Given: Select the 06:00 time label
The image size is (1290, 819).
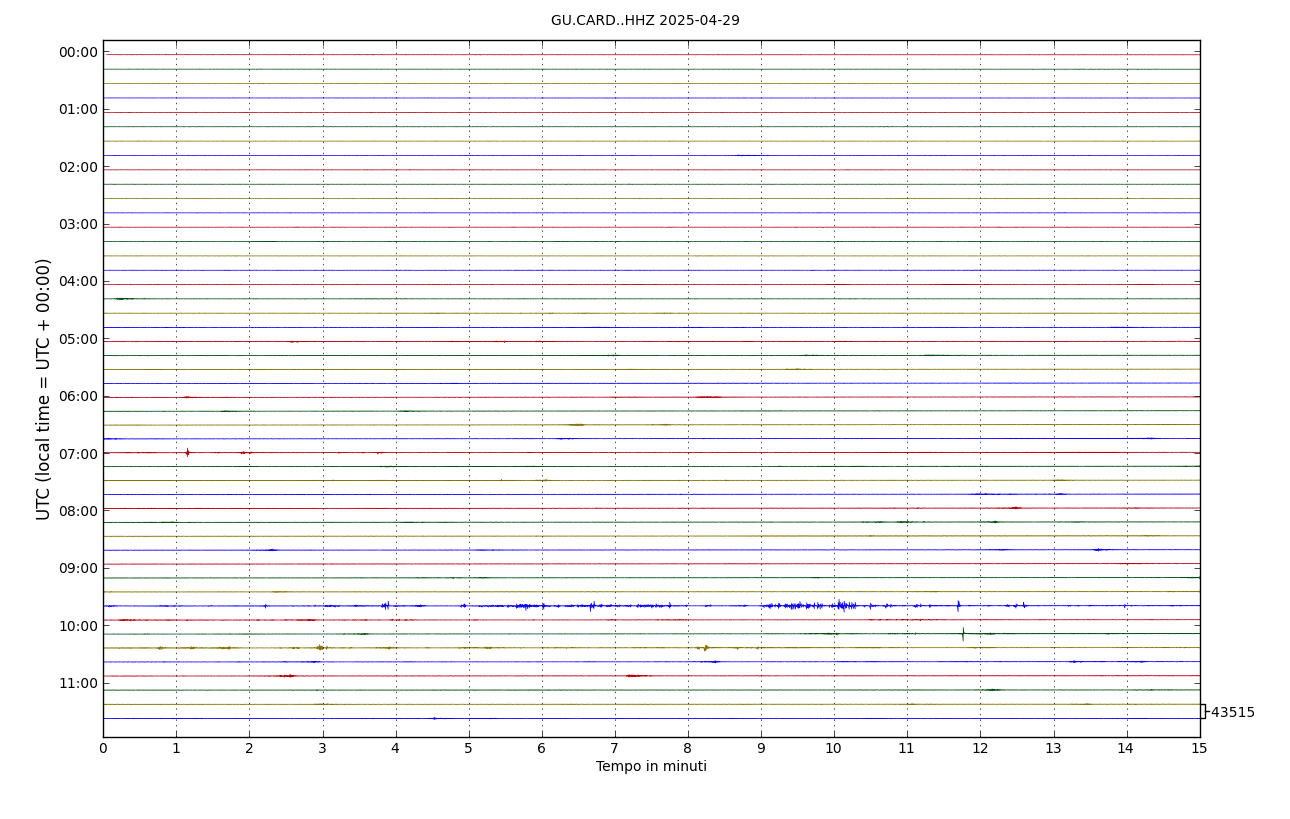Looking at the screenshot, I should pyautogui.click(x=79, y=397).
